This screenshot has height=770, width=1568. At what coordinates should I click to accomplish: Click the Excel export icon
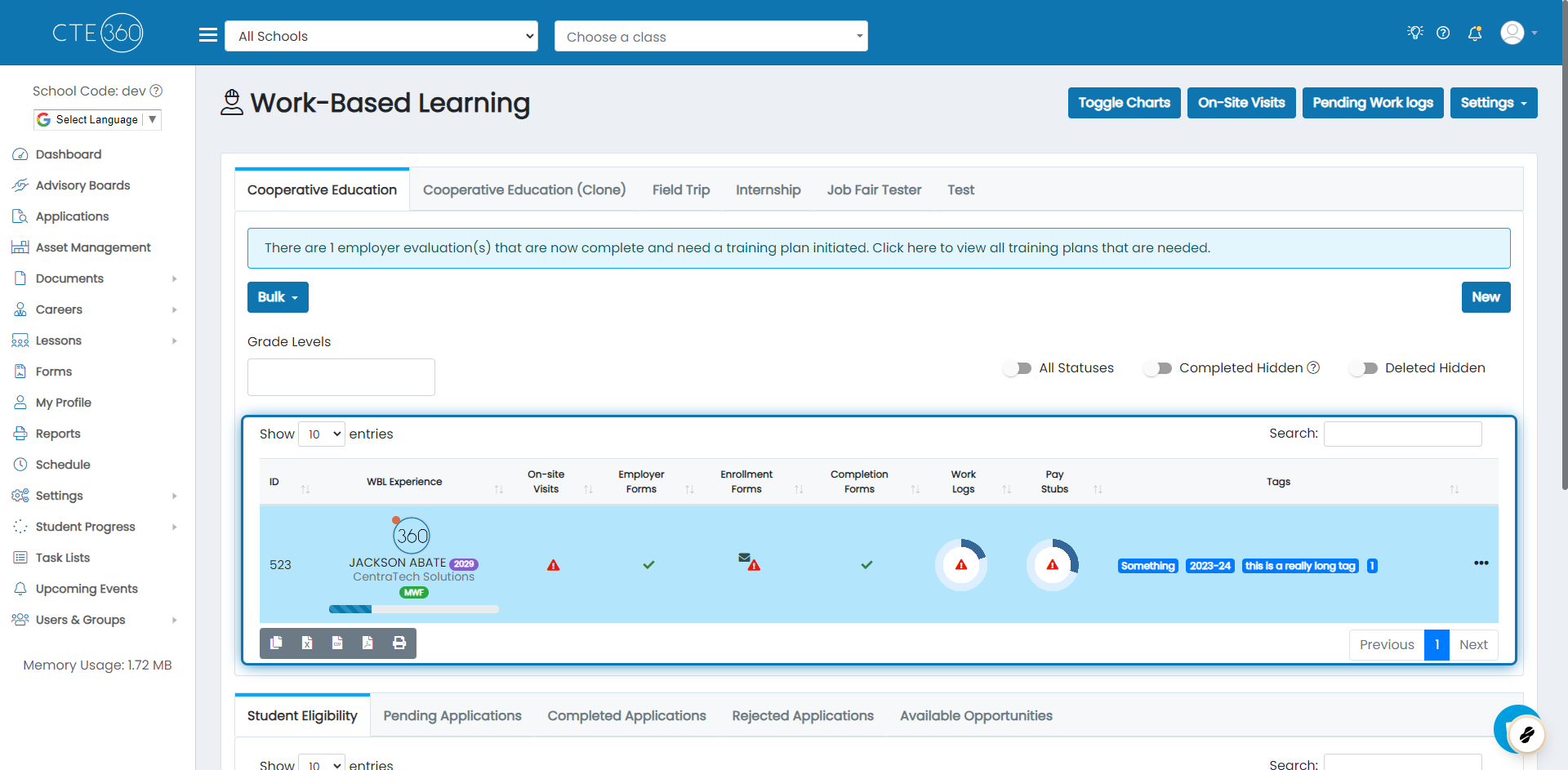point(307,643)
